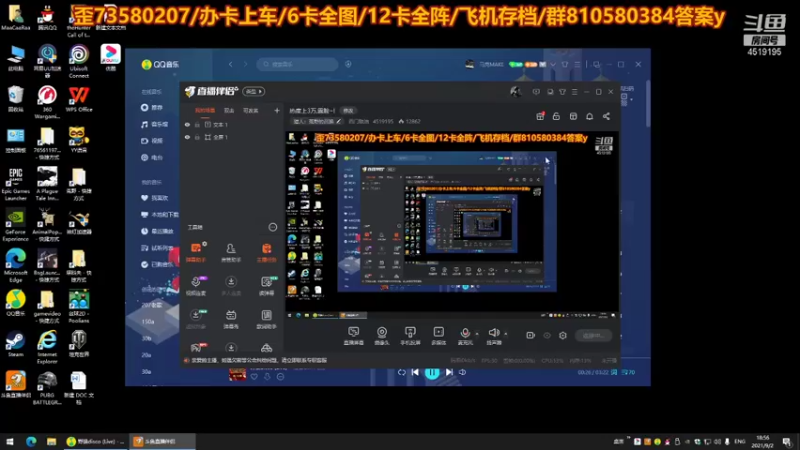Toggle microphone in stream toolbar
This screenshot has height=450, width=800.
tap(465, 335)
